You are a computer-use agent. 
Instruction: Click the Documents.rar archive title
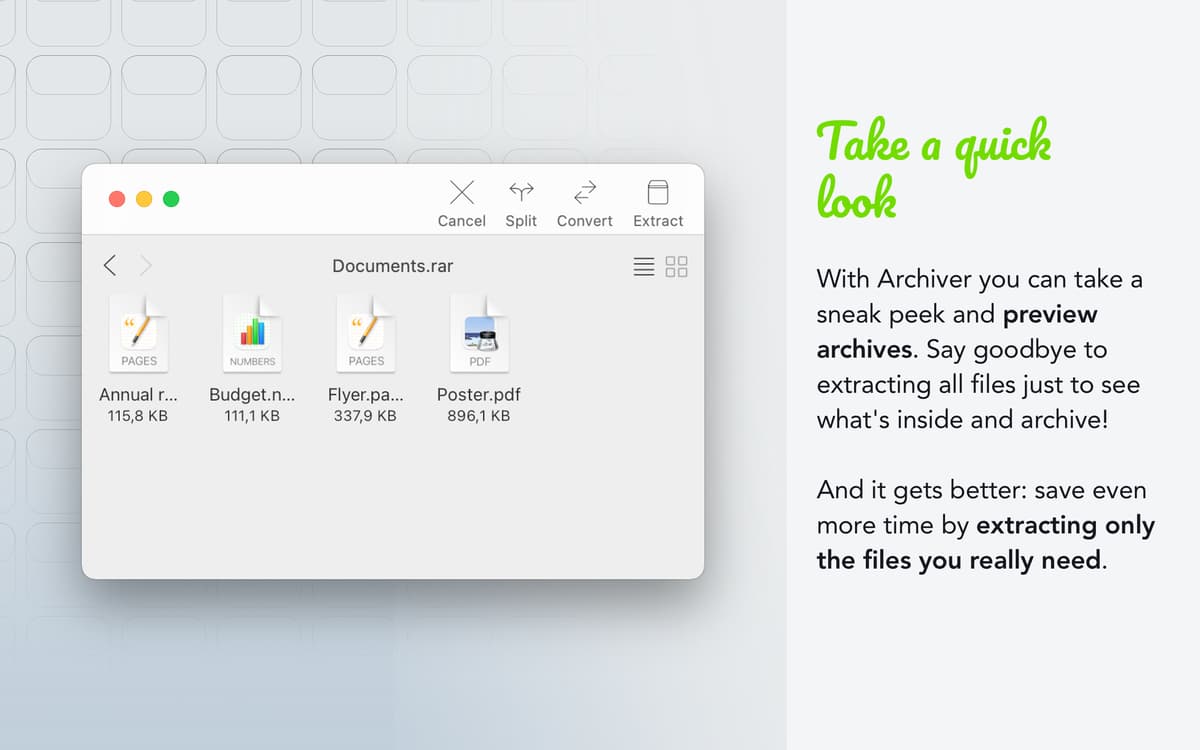(392, 266)
